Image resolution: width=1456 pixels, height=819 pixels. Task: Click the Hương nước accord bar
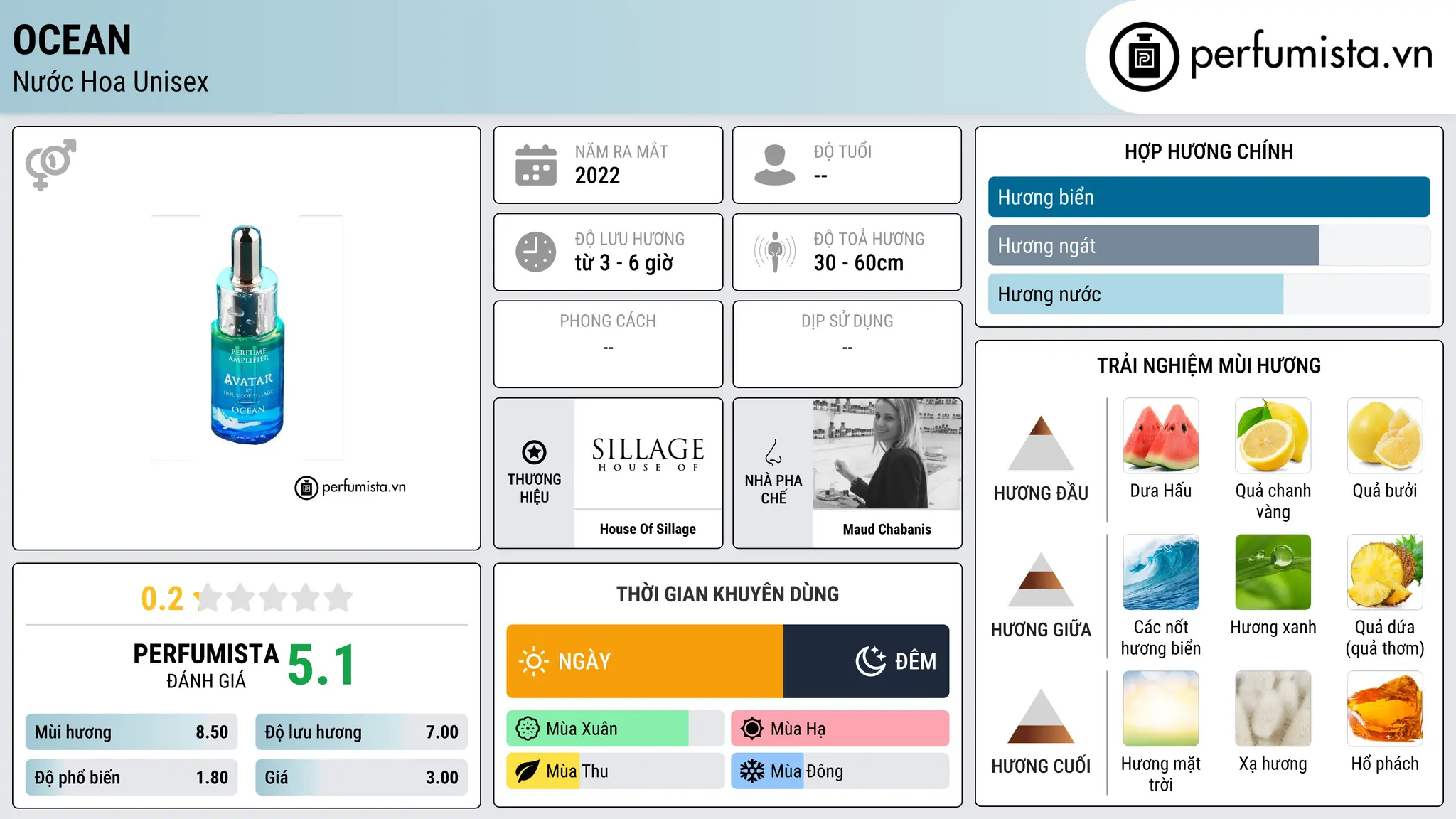1209,294
